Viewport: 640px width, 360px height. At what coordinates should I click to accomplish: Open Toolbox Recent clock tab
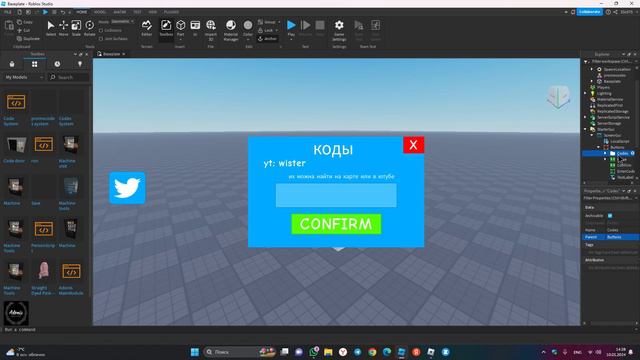[x=57, y=64]
